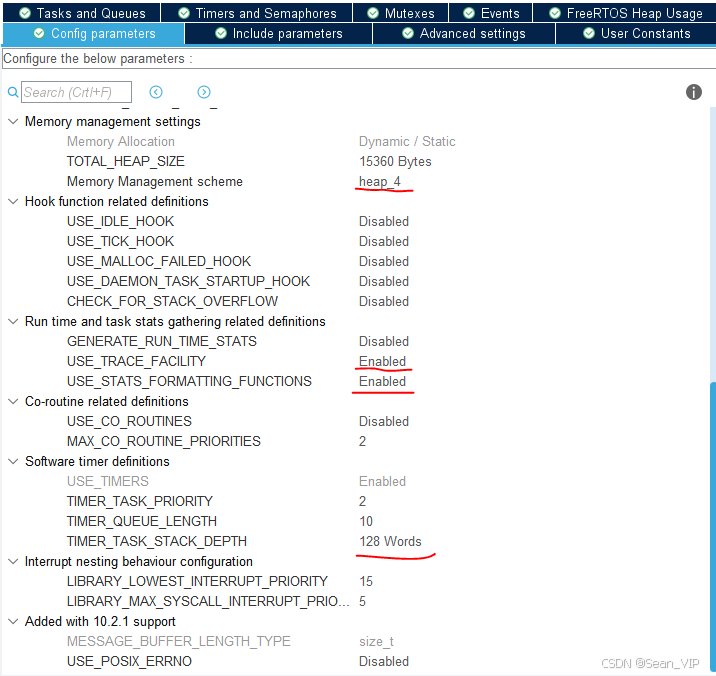The width and height of the screenshot is (716, 676).
Task: Open User Constants tab
Action: (x=637, y=34)
